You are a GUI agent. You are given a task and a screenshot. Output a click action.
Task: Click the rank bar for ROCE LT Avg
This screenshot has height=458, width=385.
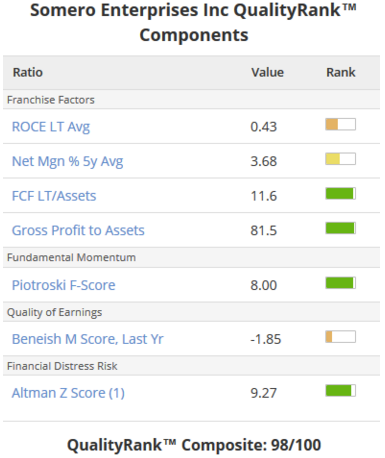[340, 124]
